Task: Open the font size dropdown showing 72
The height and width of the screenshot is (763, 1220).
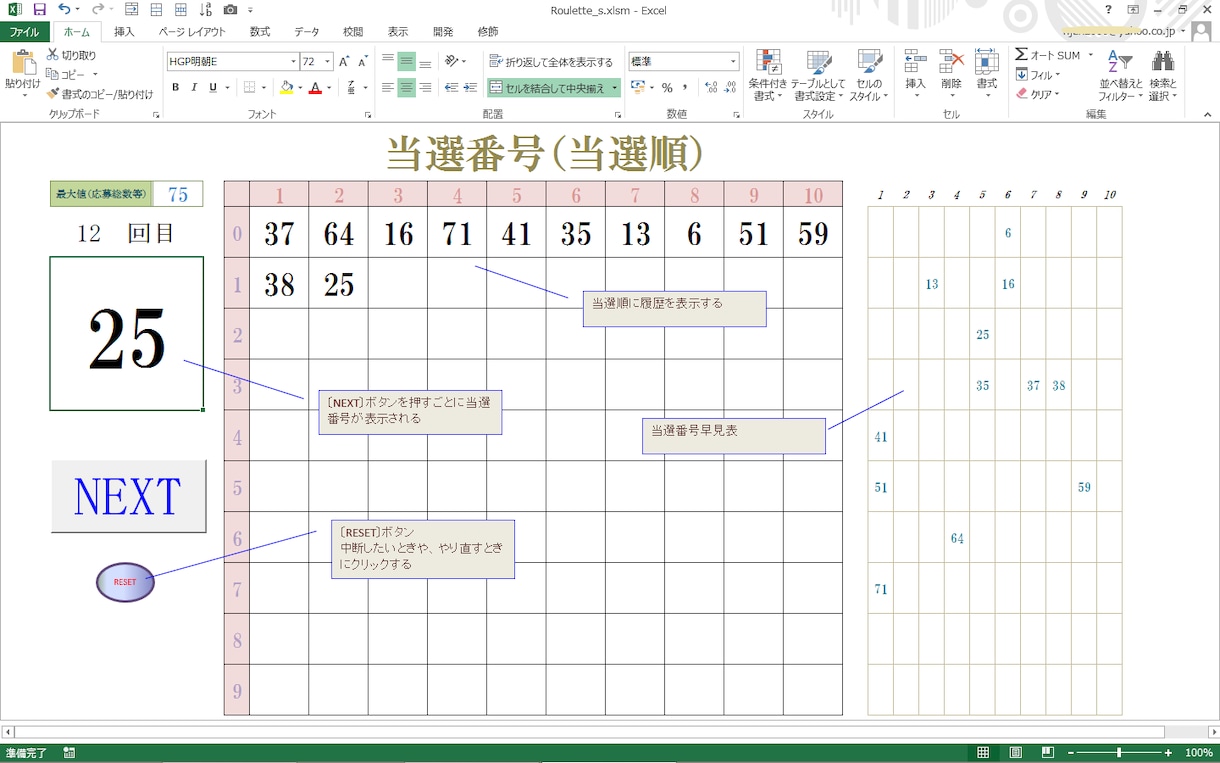Action: point(328,62)
